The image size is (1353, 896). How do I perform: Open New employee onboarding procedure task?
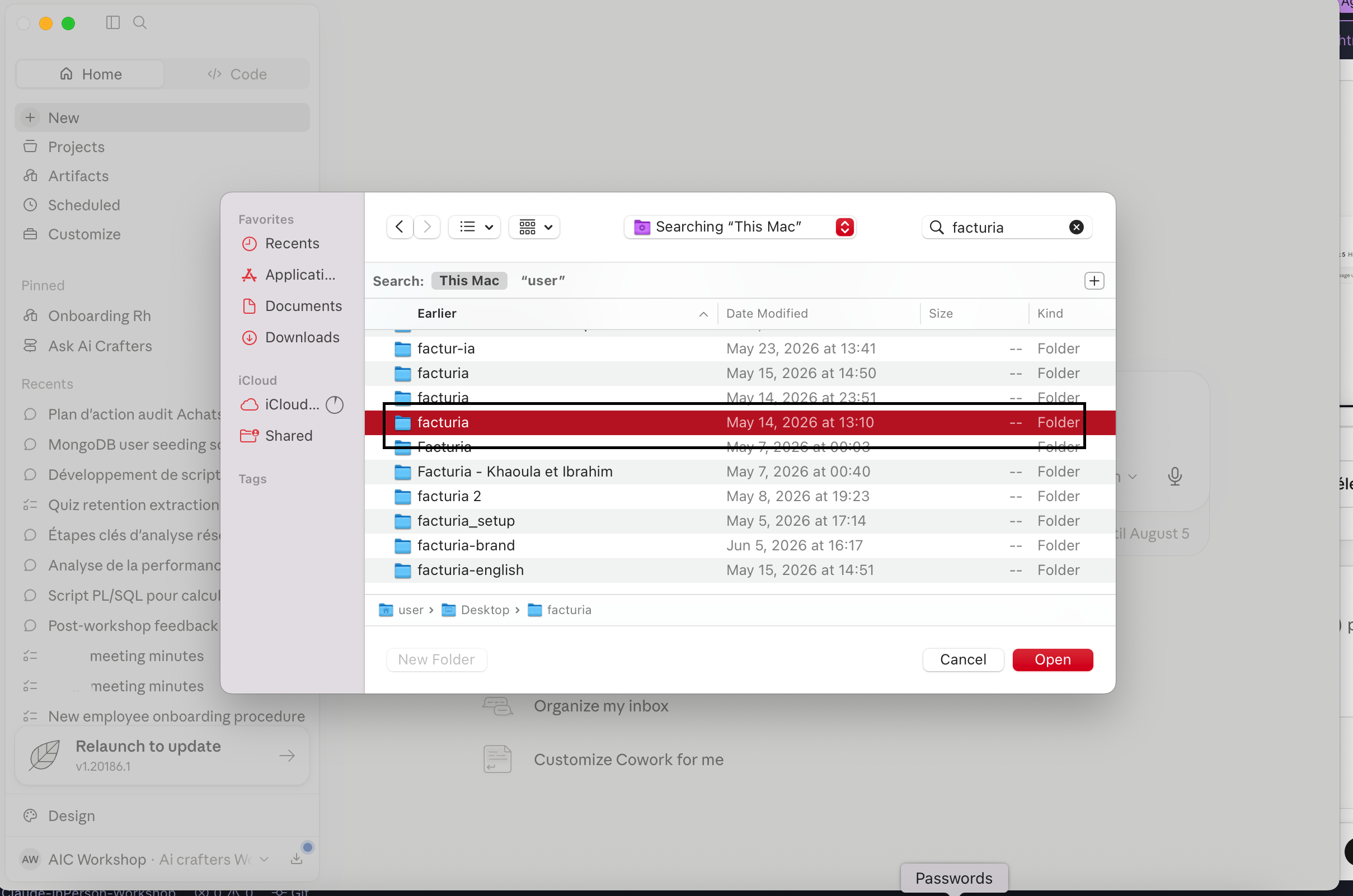(162, 716)
